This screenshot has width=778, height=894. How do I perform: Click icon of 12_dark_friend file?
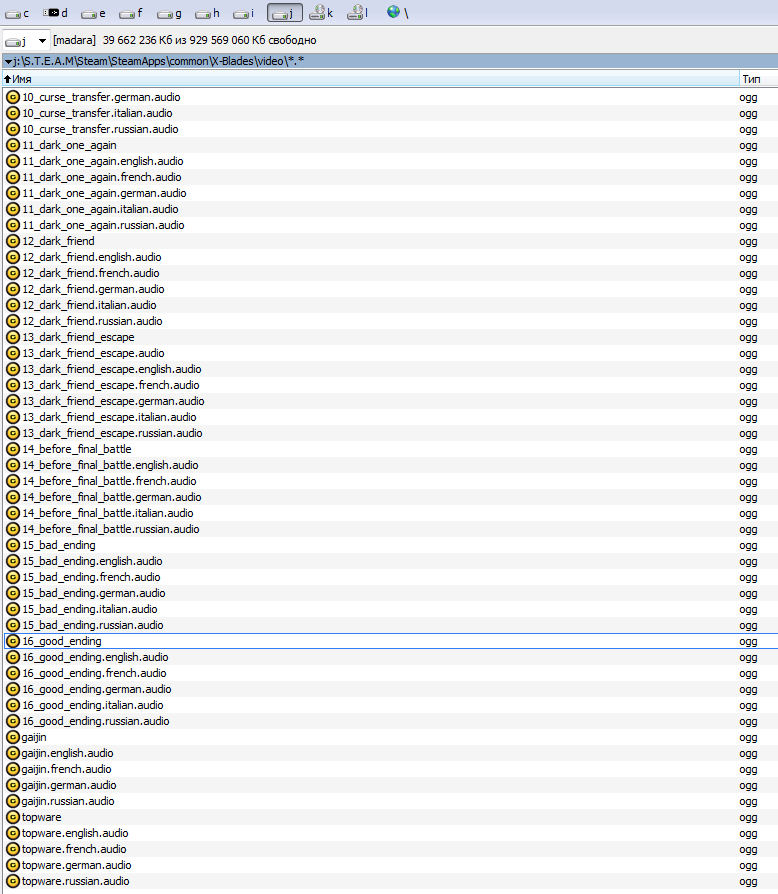coord(13,241)
